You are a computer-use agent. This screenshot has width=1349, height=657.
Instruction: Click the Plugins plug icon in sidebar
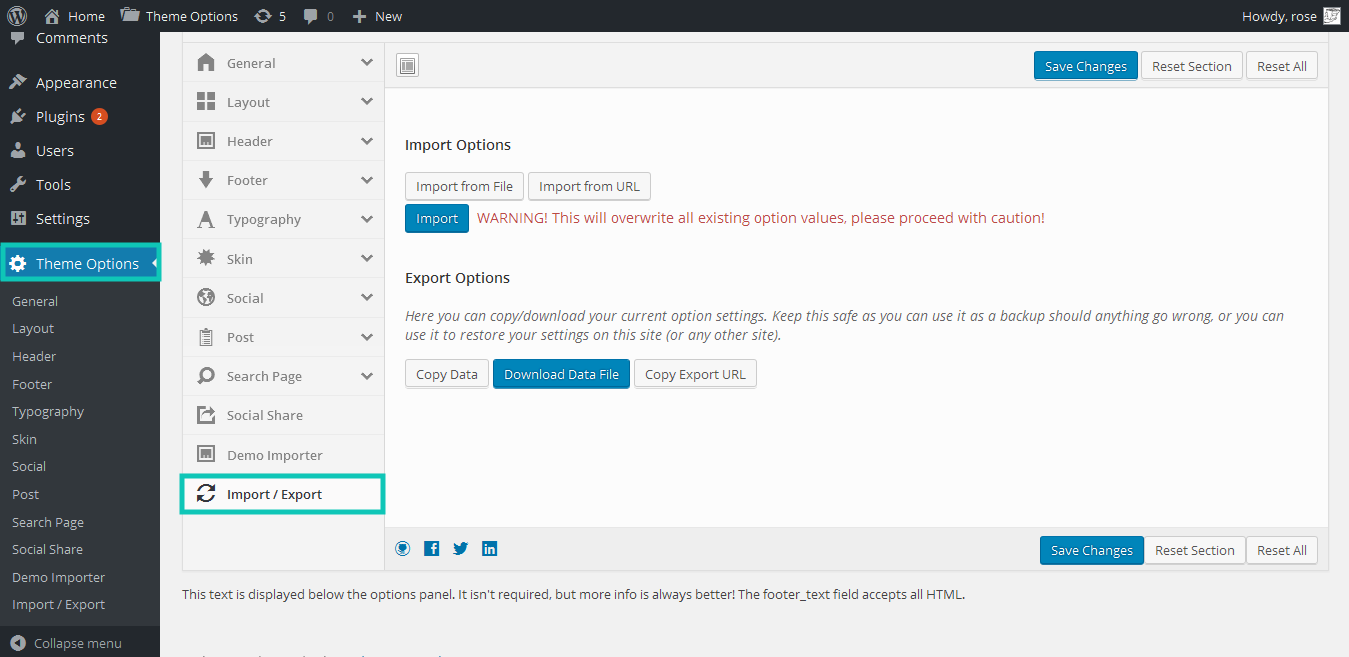[x=18, y=116]
